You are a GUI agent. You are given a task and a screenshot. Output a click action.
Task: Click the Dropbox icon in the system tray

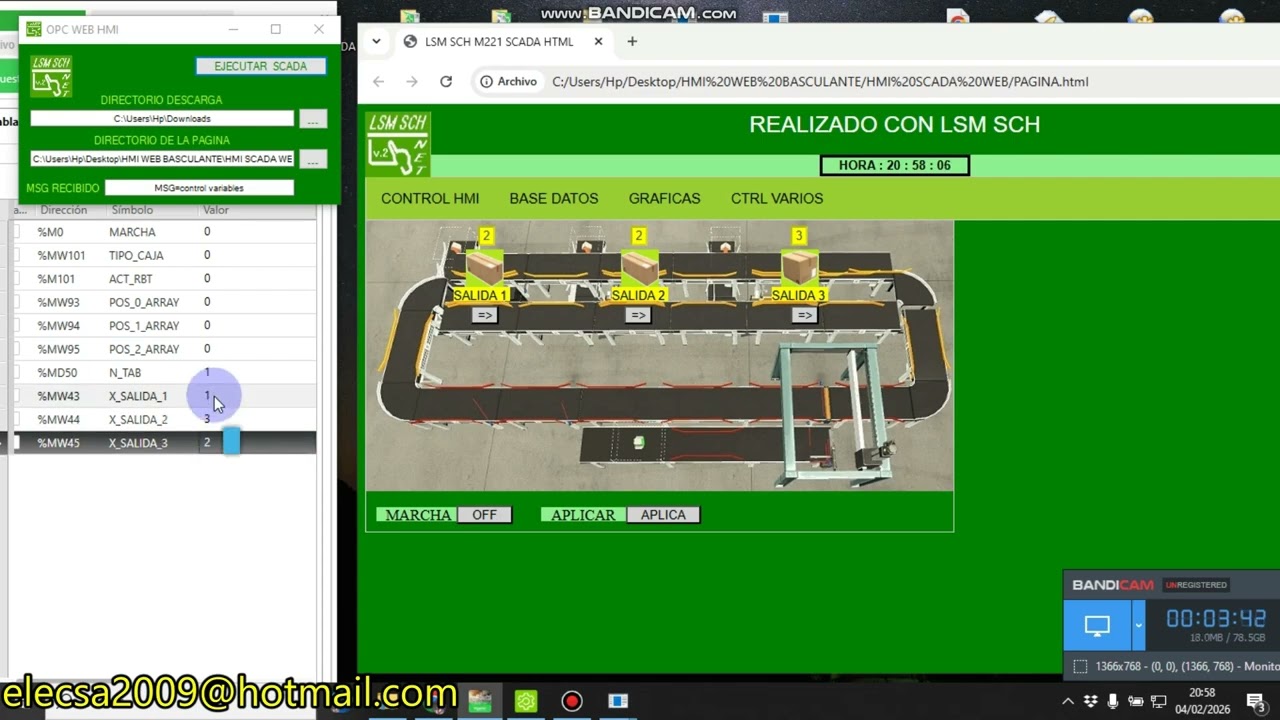click(1091, 701)
